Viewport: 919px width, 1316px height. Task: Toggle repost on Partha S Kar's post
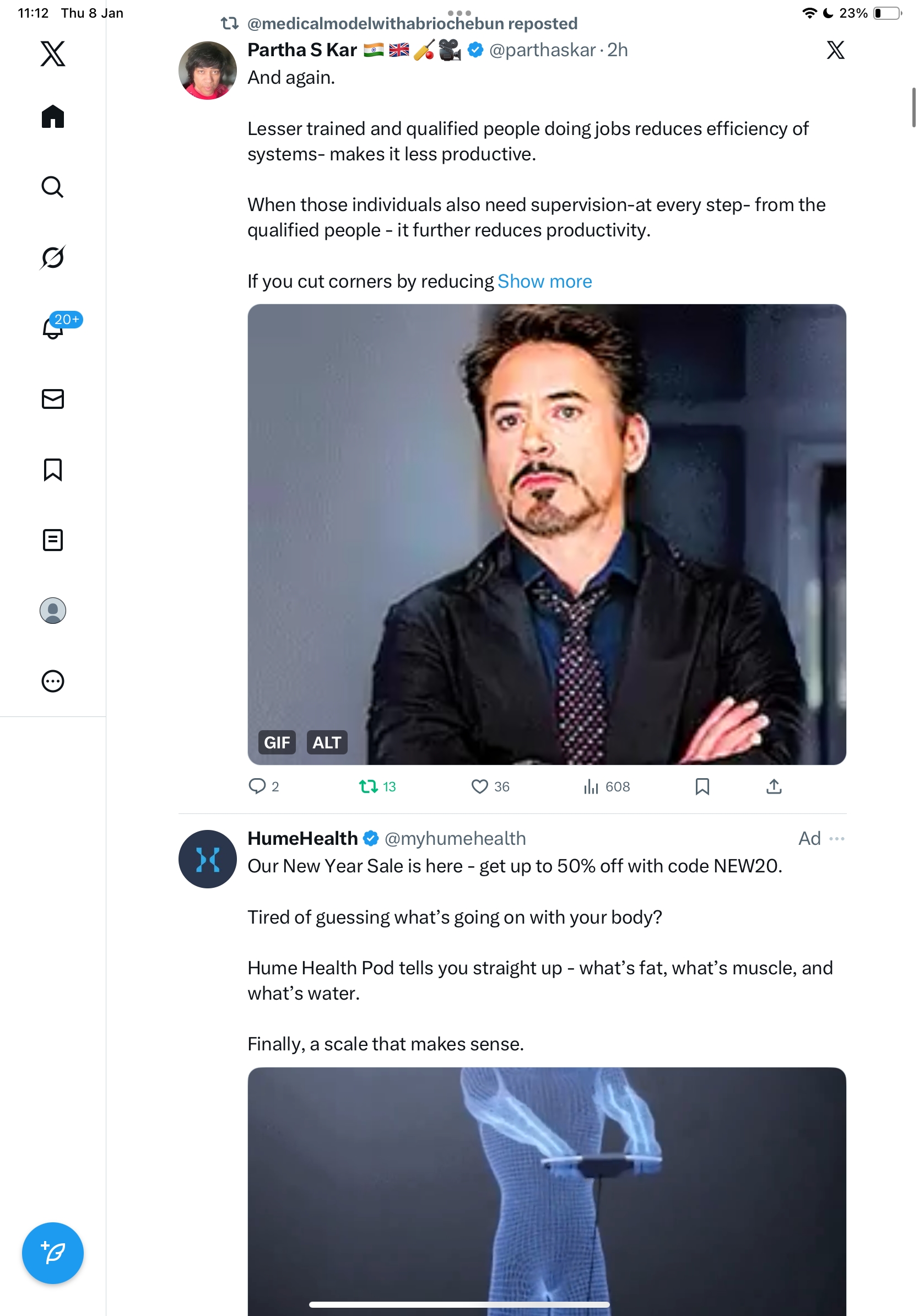(x=369, y=786)
